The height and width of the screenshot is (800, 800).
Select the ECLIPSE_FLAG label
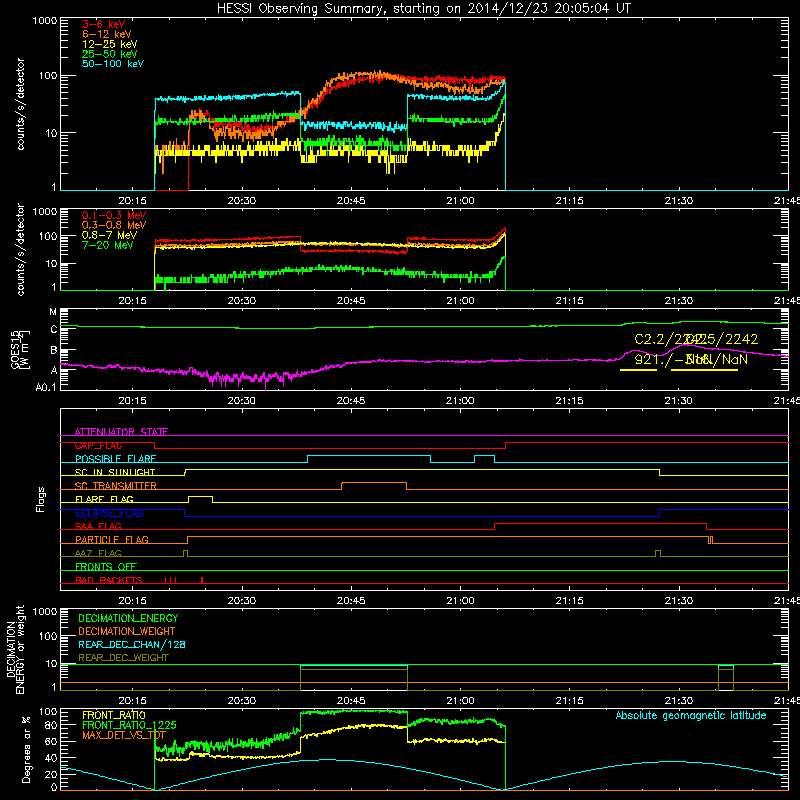109,513
